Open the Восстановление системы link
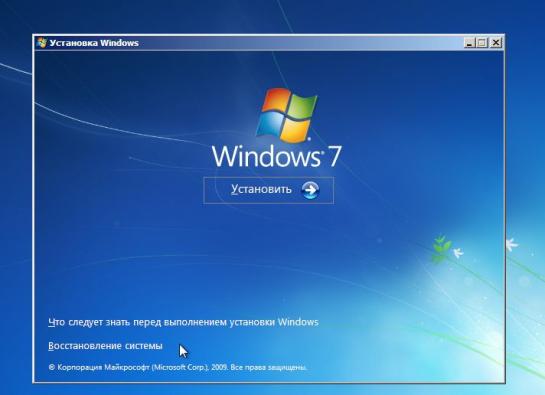The height and width of the screenshot is (395, 545). pyautogui.click(x=105, y=346)
